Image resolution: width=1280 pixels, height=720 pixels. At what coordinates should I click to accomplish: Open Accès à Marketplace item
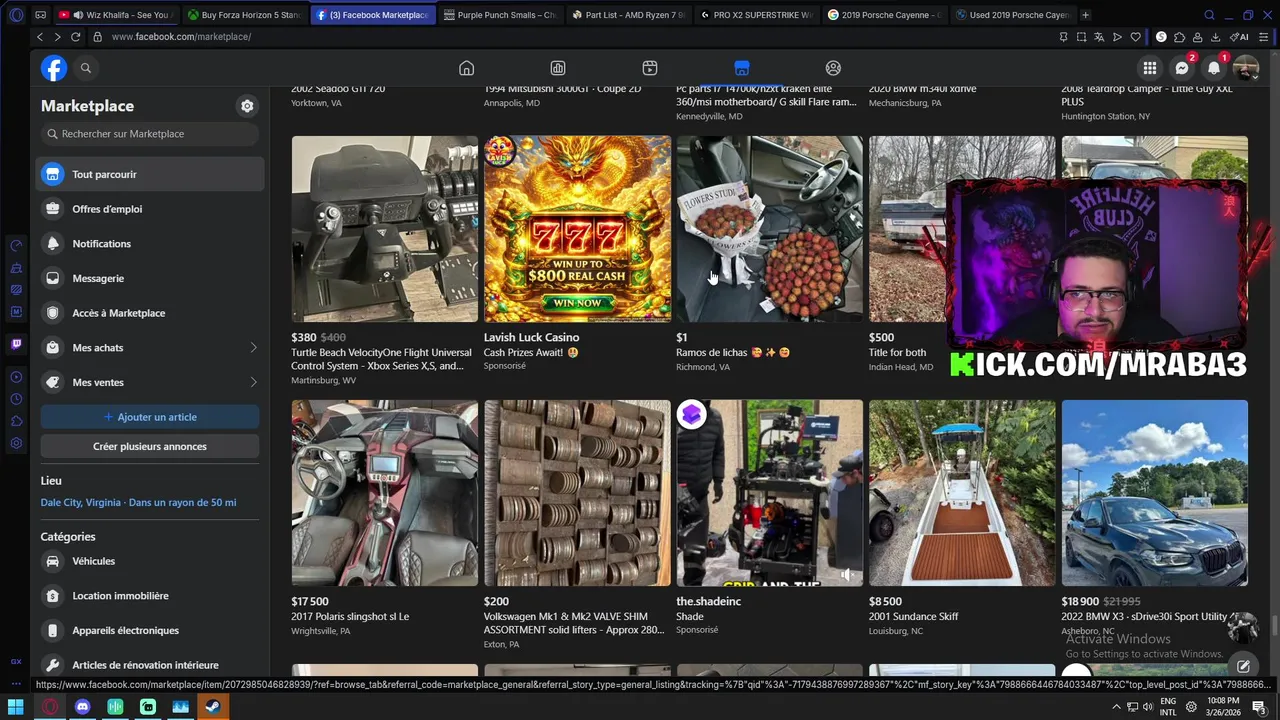pos(150,313)
